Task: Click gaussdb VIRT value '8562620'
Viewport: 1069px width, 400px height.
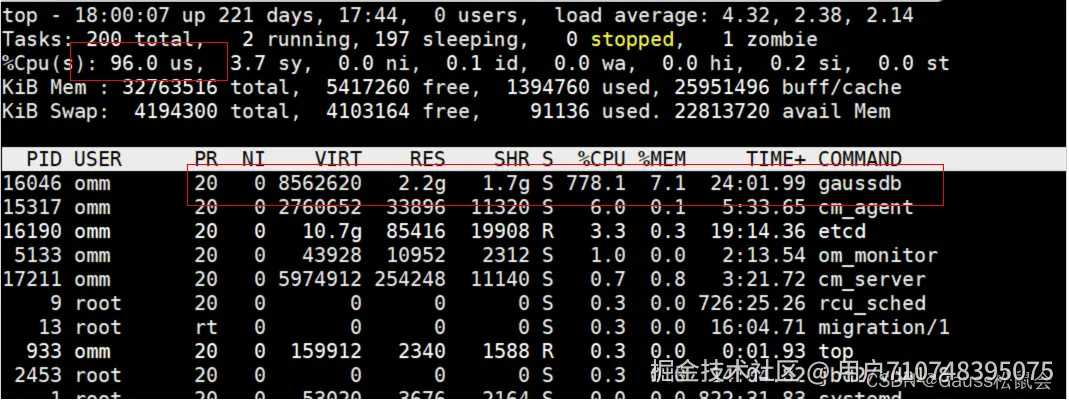Action: (x=320, y=183)
